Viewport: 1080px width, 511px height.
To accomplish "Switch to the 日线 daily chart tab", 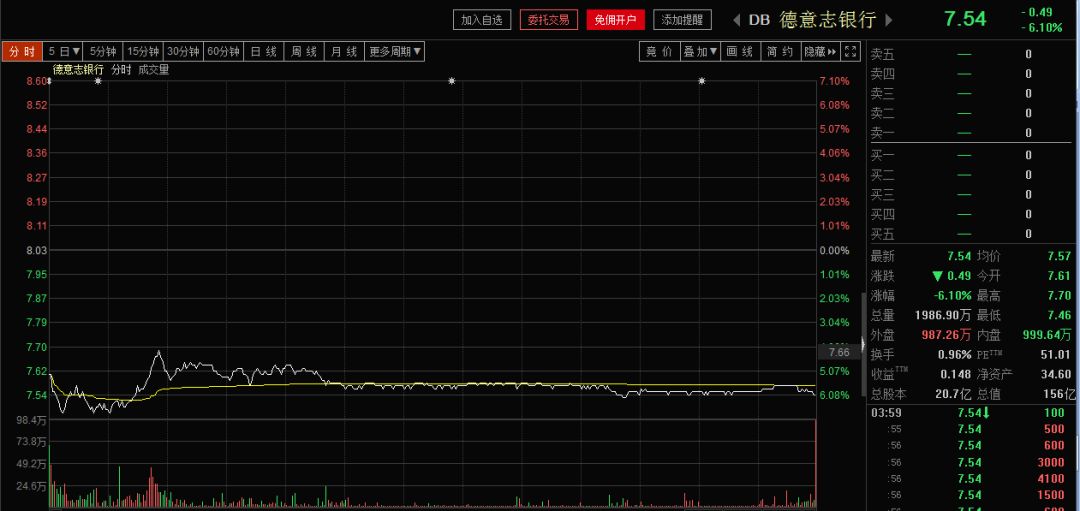I will point(264,52).
